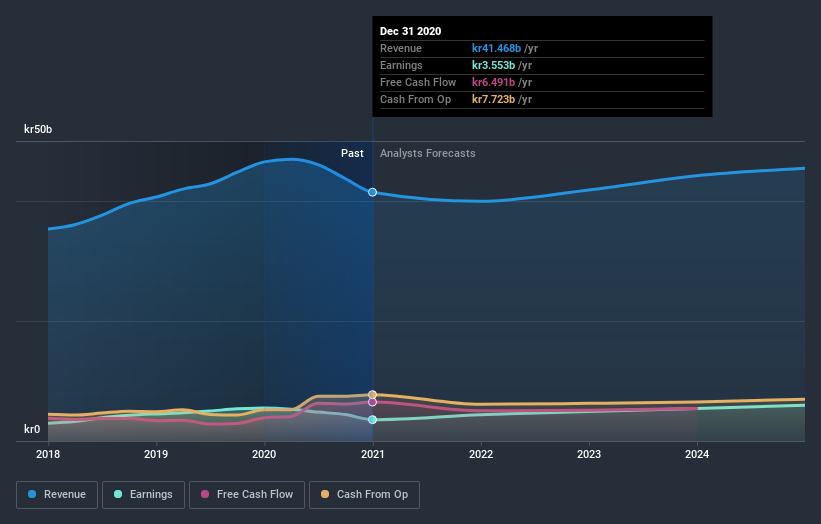Click the teal Earnings data point at 2021
The height and width of the screenshot is (524, 821).
tap(372, 420)
